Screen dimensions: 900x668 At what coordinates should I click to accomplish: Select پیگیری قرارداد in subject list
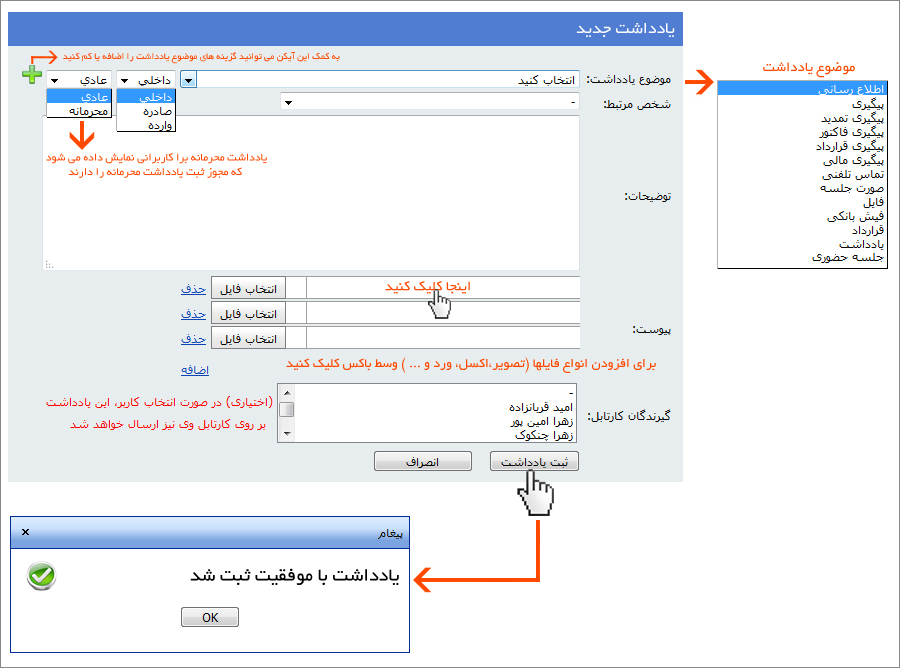click(x=802, y=146)
